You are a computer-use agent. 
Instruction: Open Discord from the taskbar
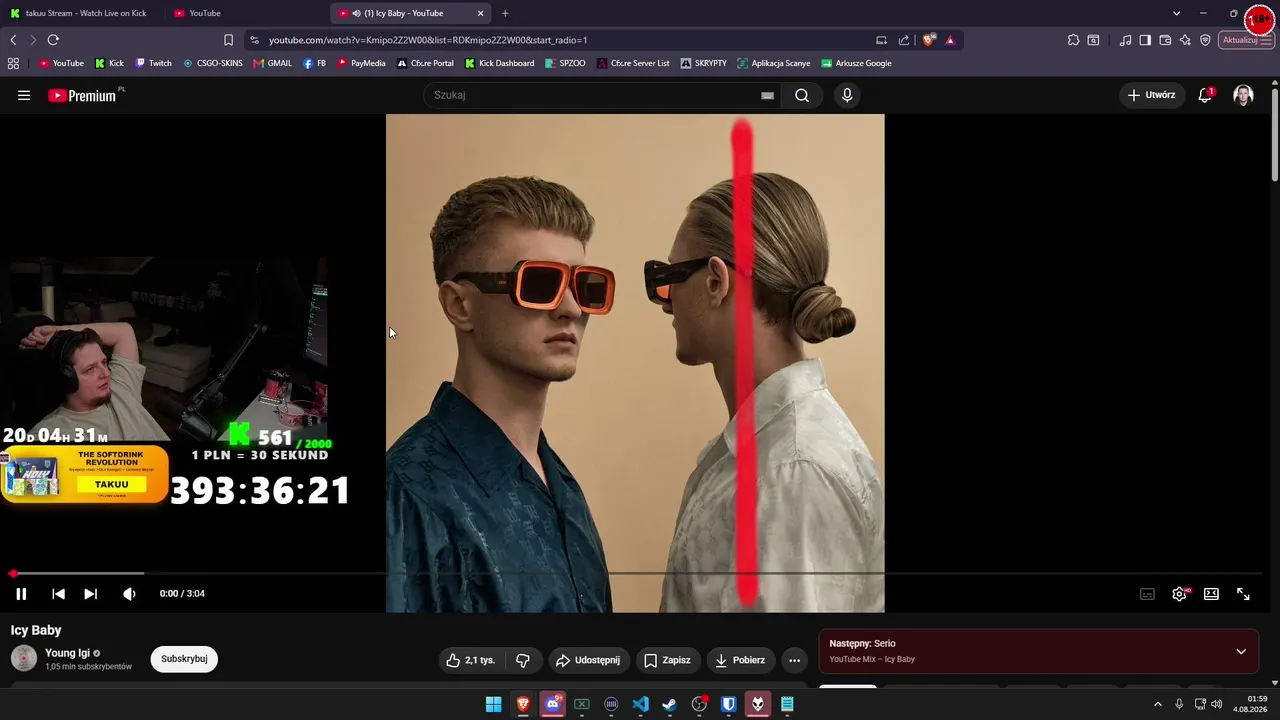coord(552,704)
